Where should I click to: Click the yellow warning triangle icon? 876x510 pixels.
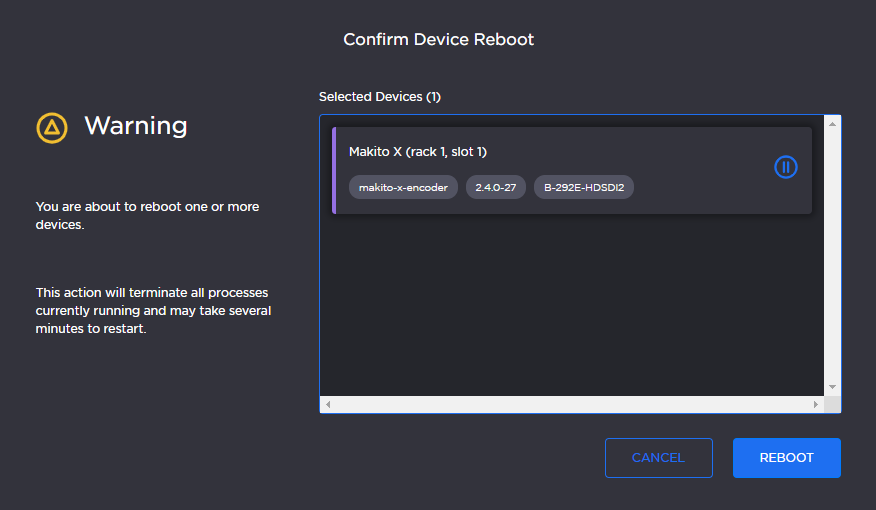click(52, 127)
